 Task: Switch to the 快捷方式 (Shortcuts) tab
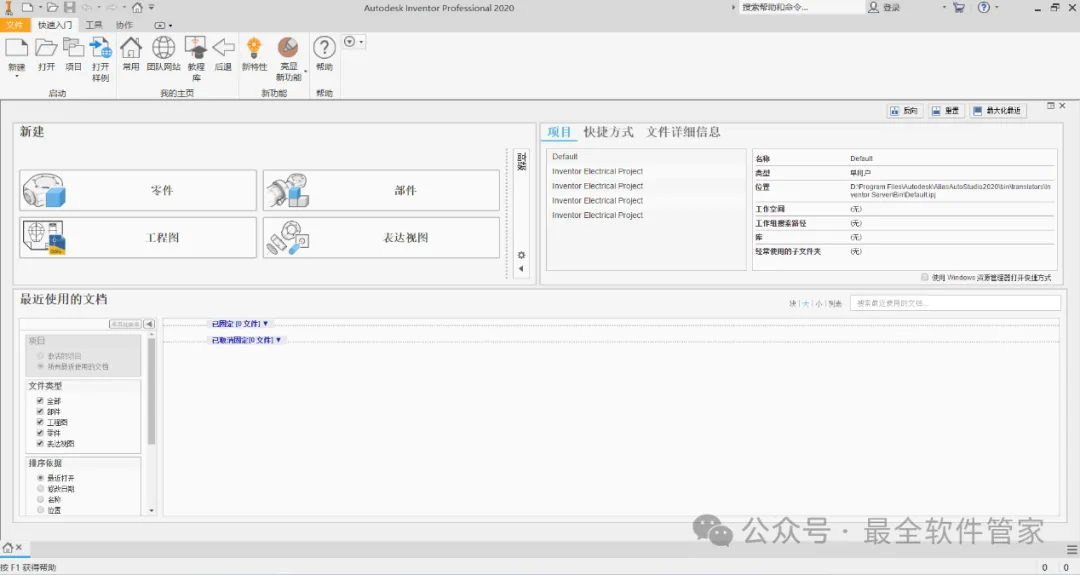[x=608, y=132]
